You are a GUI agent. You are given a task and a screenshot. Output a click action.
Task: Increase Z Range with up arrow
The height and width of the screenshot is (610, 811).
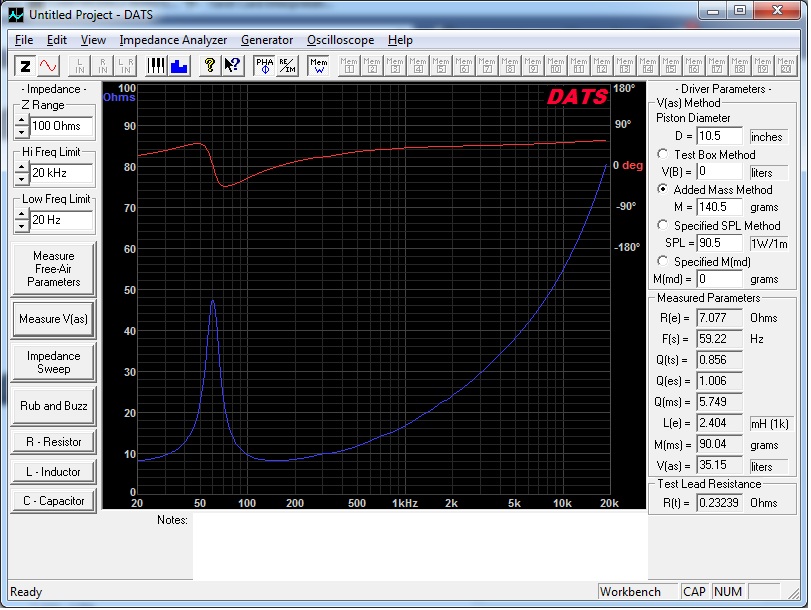click(21, 121)
